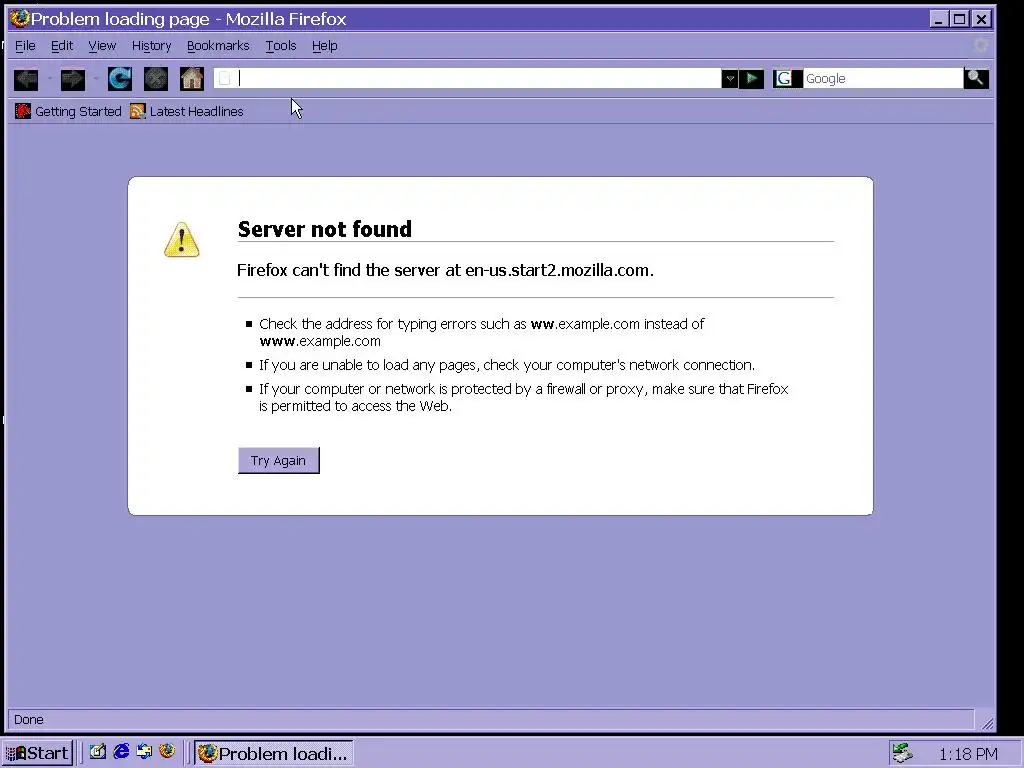Click into the Google search field
The image size is (1024, 768).
point(883,79)
